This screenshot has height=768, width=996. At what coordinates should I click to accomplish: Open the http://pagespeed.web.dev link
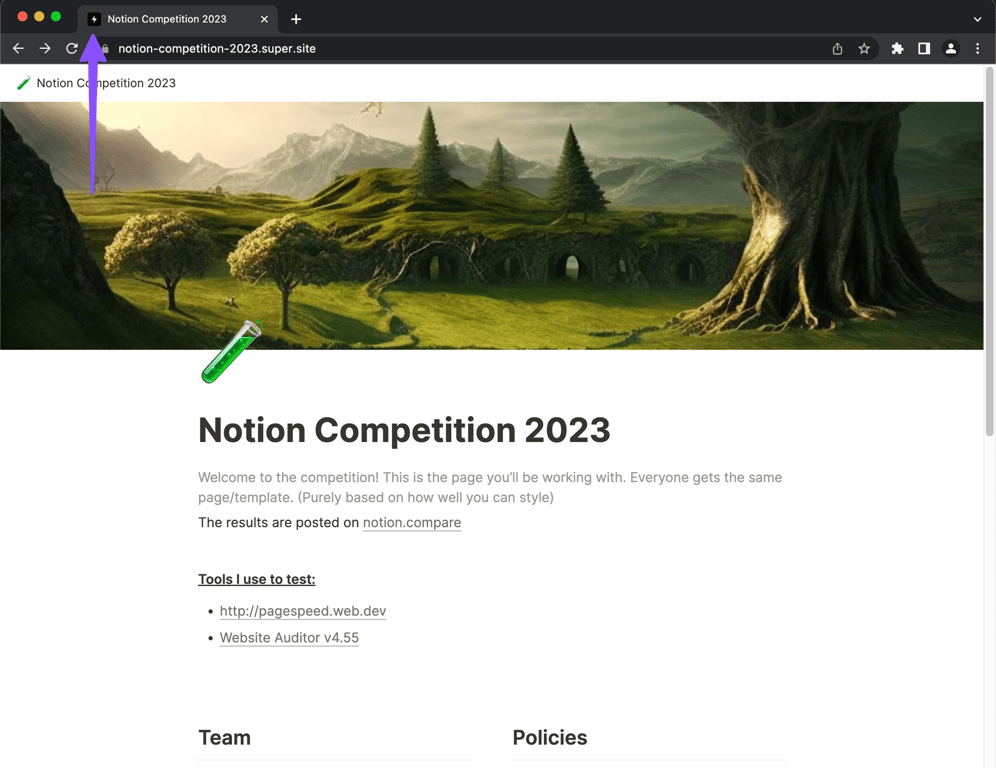click(x=303, y=610)
